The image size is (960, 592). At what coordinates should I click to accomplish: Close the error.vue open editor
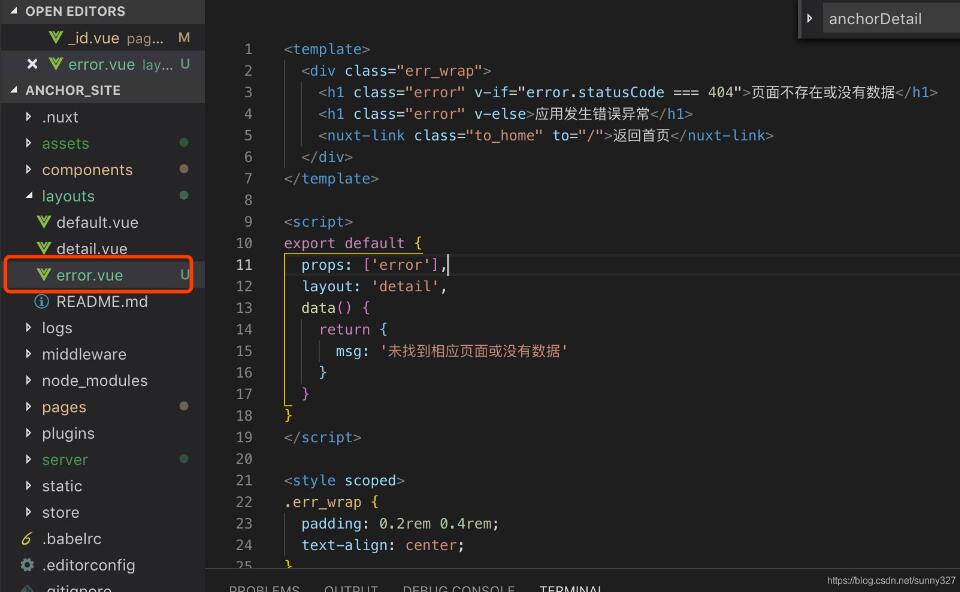click(x=32, y=64)
